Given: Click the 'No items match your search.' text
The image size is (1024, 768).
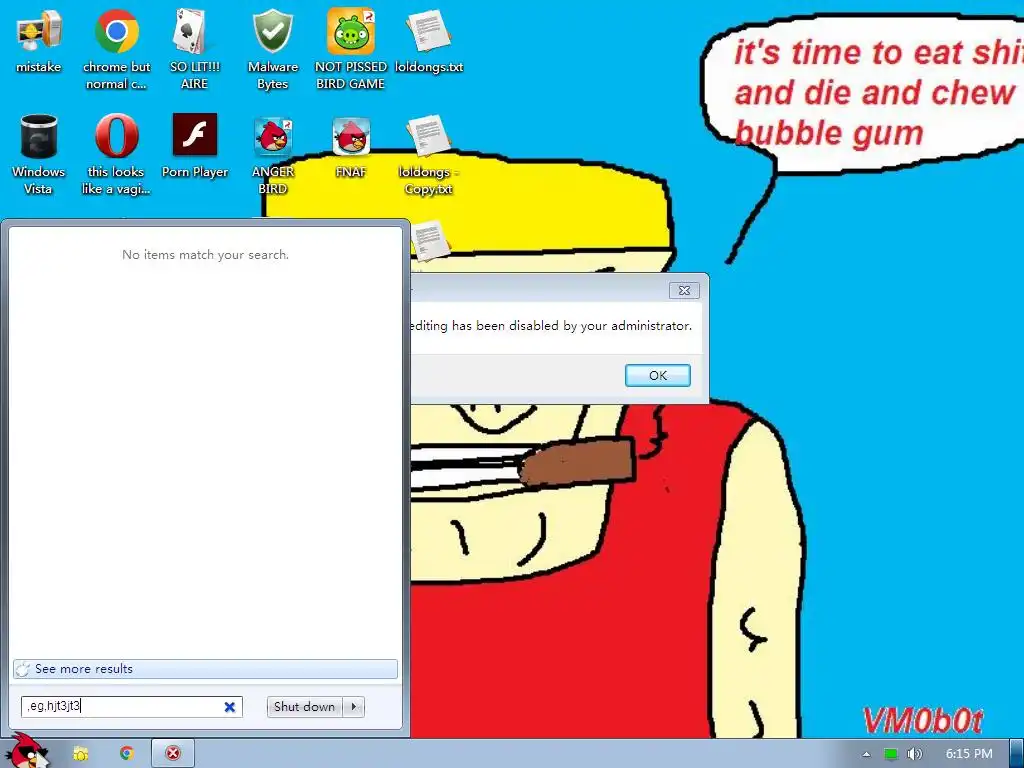Looking at the screenshot, I should pos(205,255).
